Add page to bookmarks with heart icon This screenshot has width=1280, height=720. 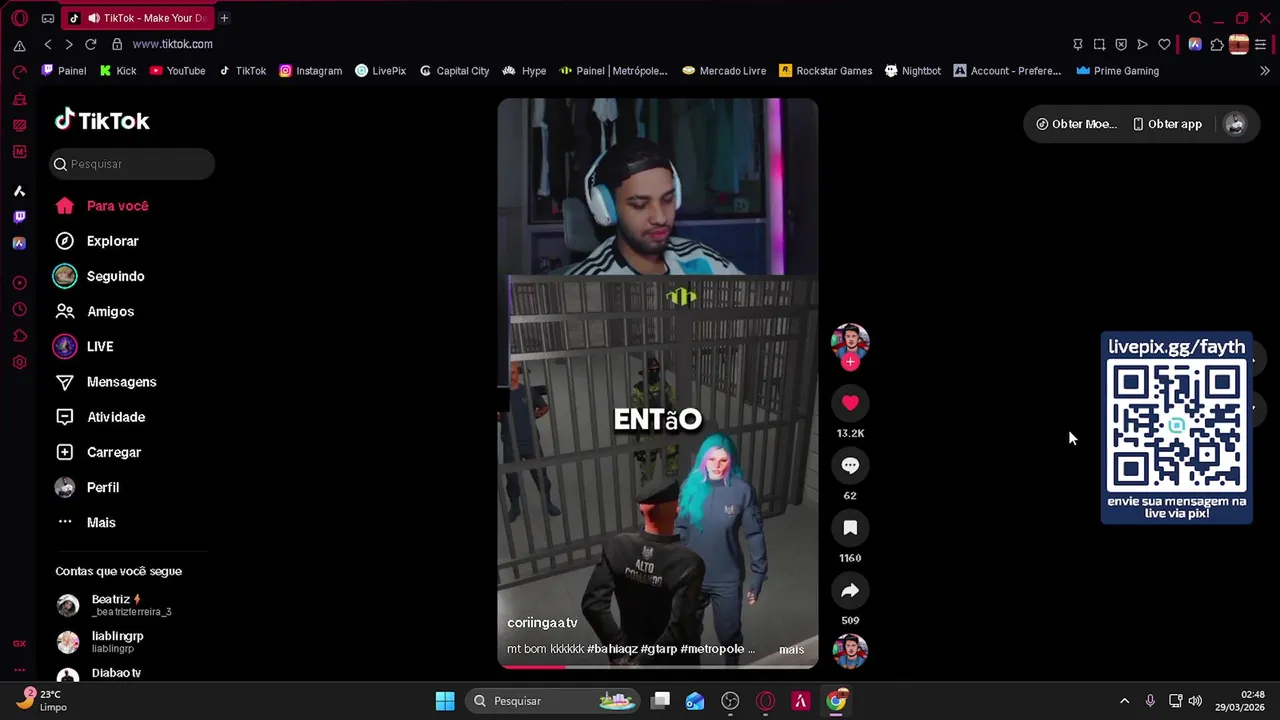(x=1164, y=44)
